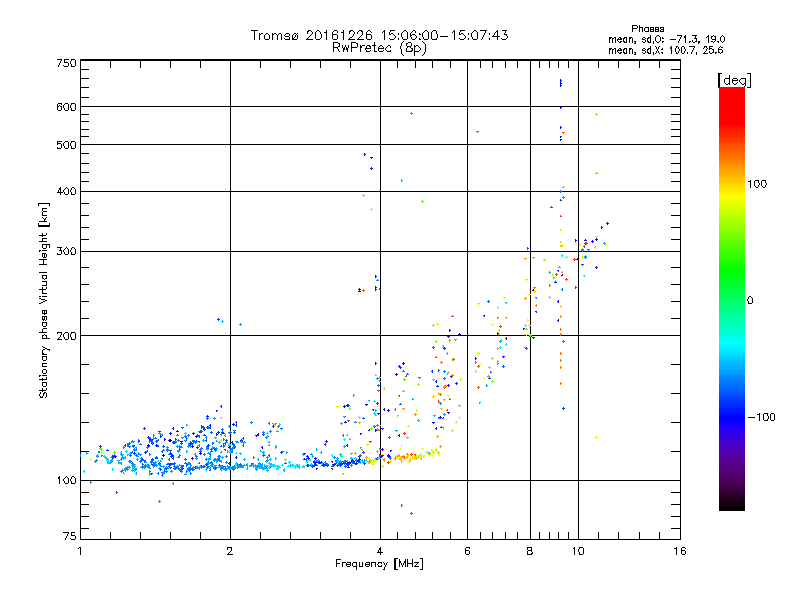Click the 'mean, sd,O: -71.3, 19.0' line
Image resolution: width=800 pixels, height=600 pixels.
click(x=666, y=39)
